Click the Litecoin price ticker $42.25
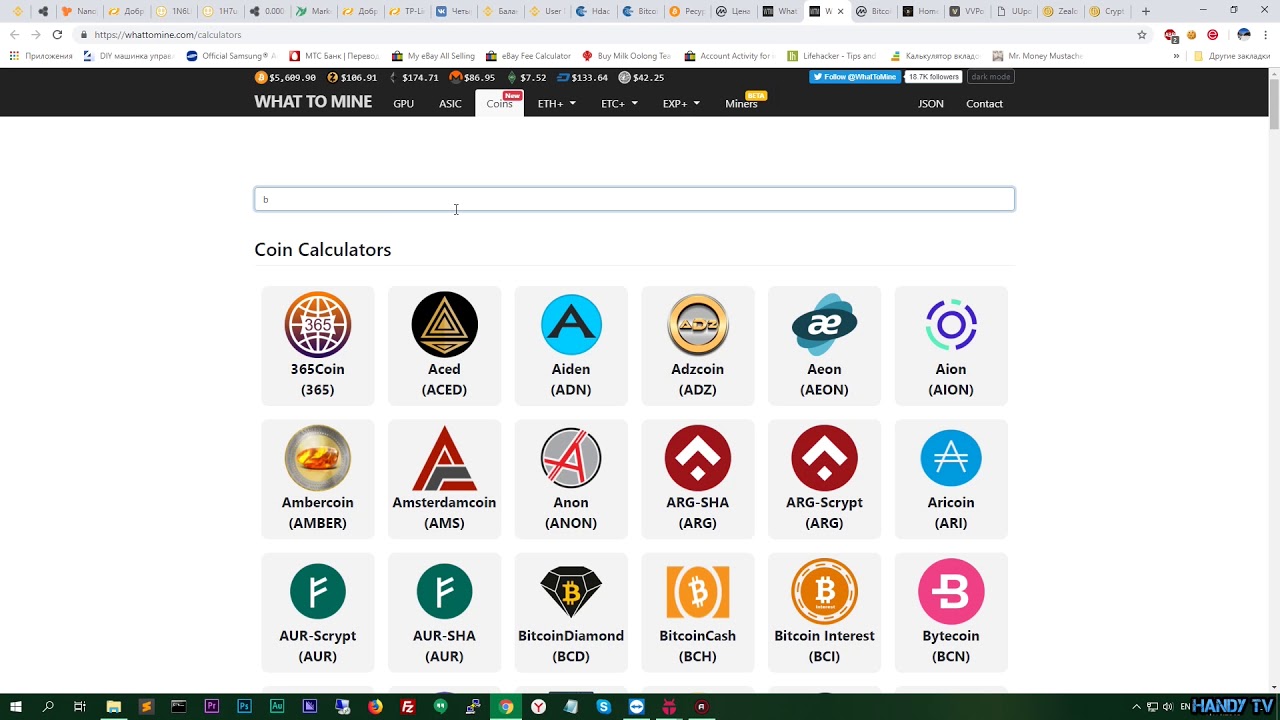This screenshot has height=720, width=1280. coord(641,77)
